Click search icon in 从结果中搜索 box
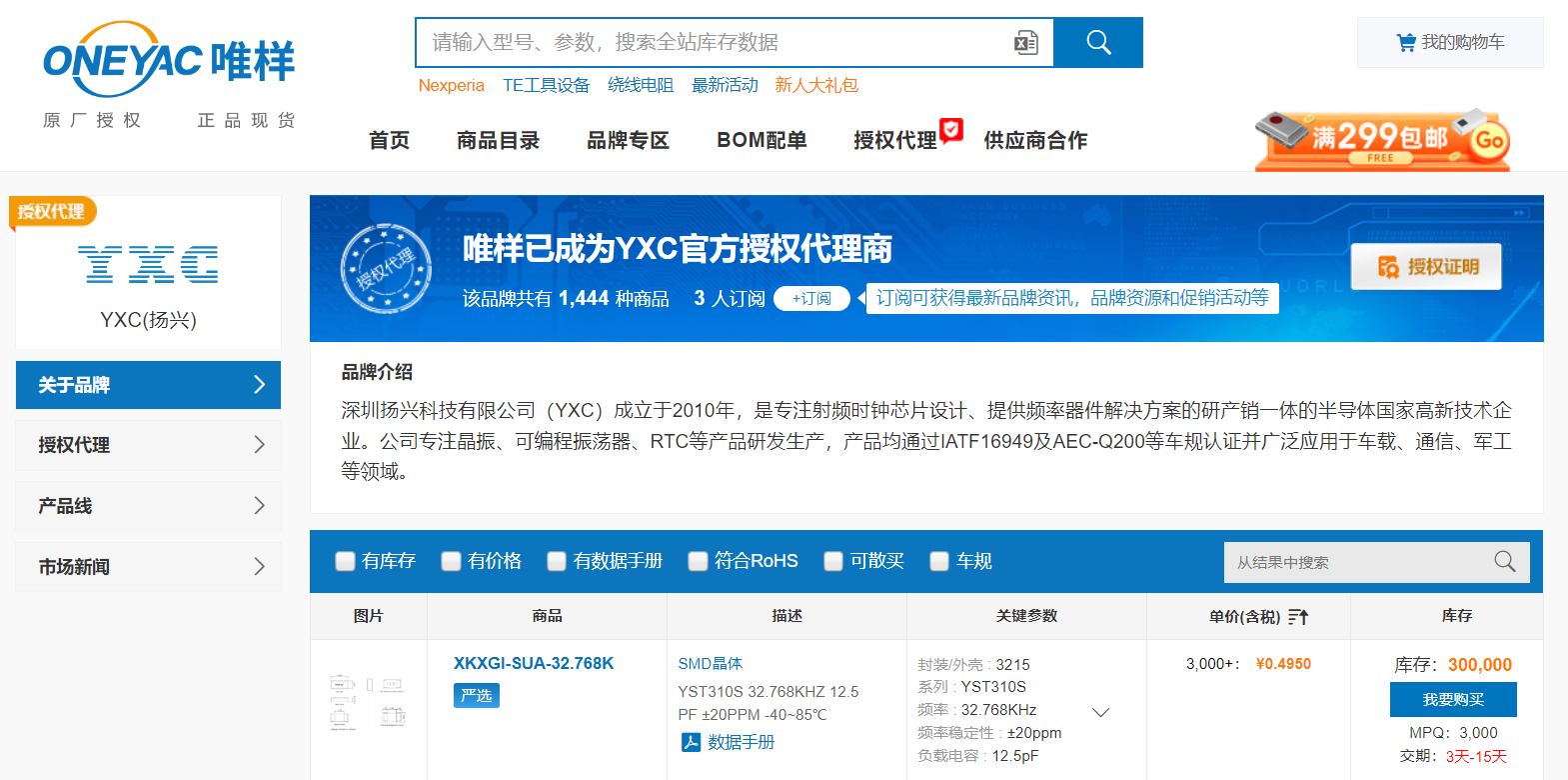Viewport: 1568px width, 780px height. (x=1505, y=562)
